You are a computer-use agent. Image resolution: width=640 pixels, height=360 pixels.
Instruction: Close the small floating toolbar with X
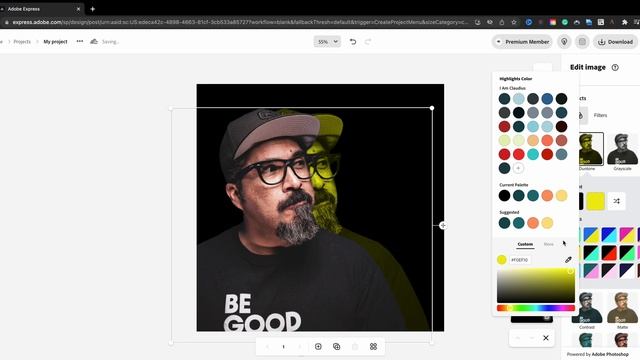tap(546, 338)
